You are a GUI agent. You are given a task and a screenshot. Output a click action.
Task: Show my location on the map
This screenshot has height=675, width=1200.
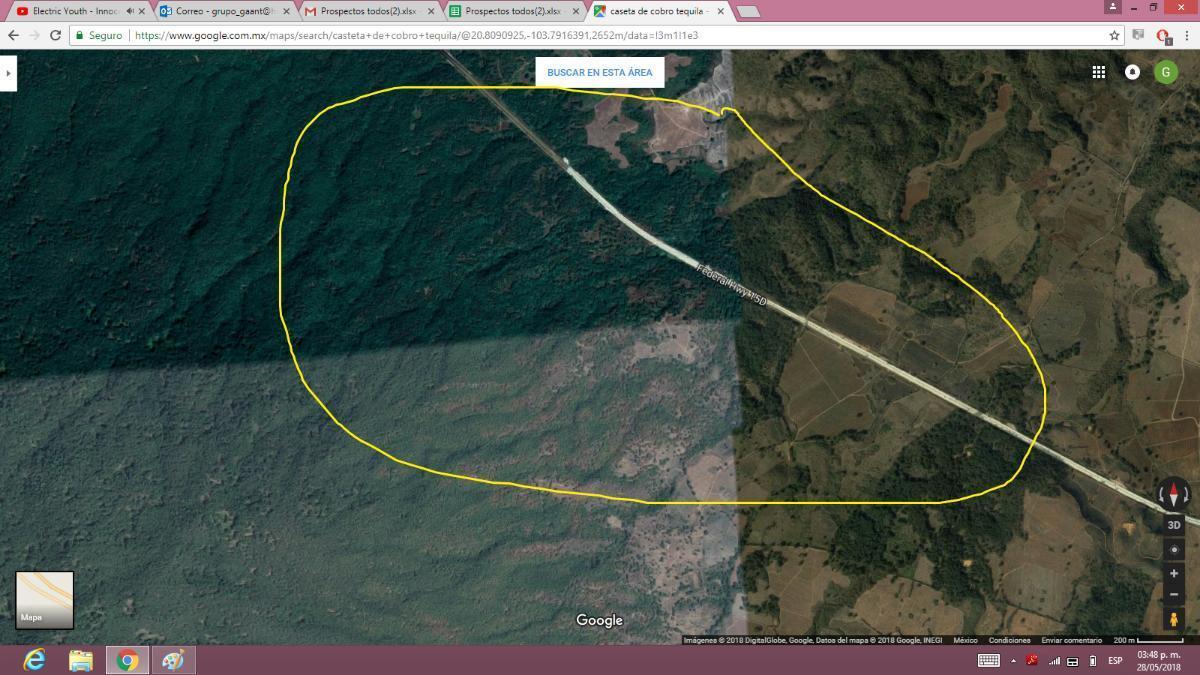coord(1174,550)
